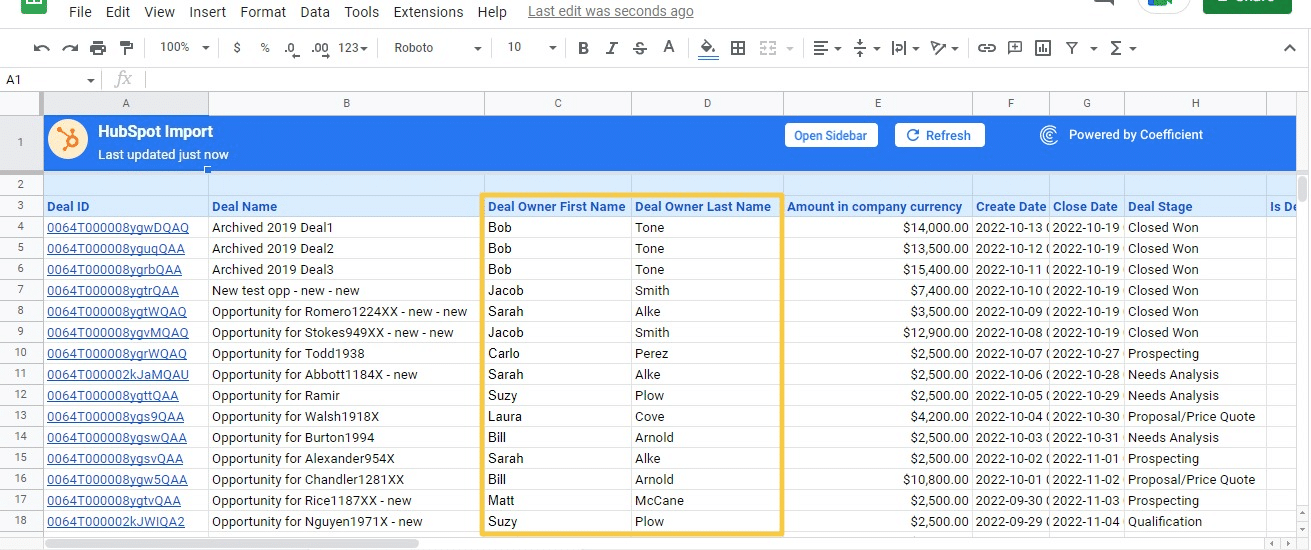The image size is (1311, 550).
Task: Toggle Bold formatting
Action: point(583,48)
